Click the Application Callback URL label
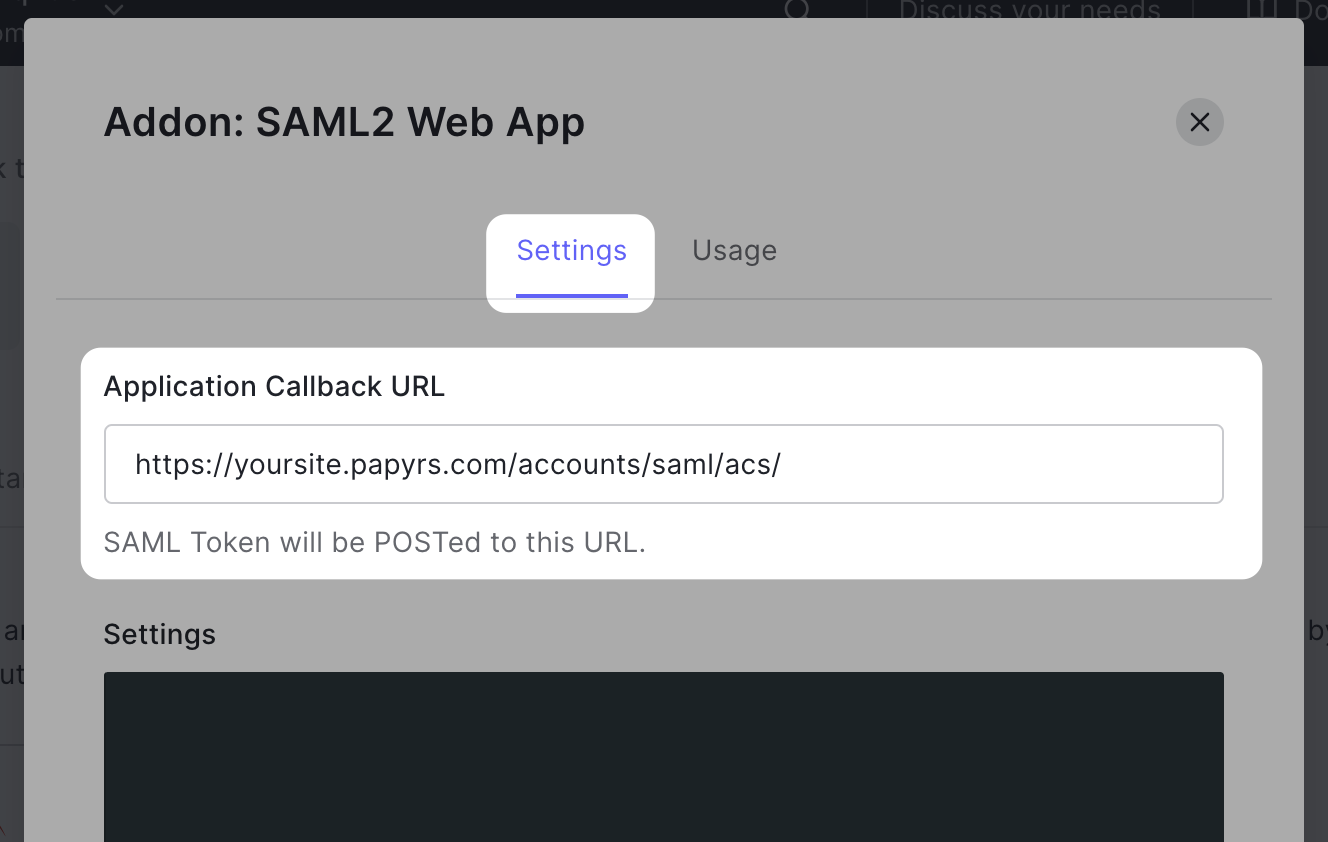This screenshot has height=842, width=1328. (274, 387)
